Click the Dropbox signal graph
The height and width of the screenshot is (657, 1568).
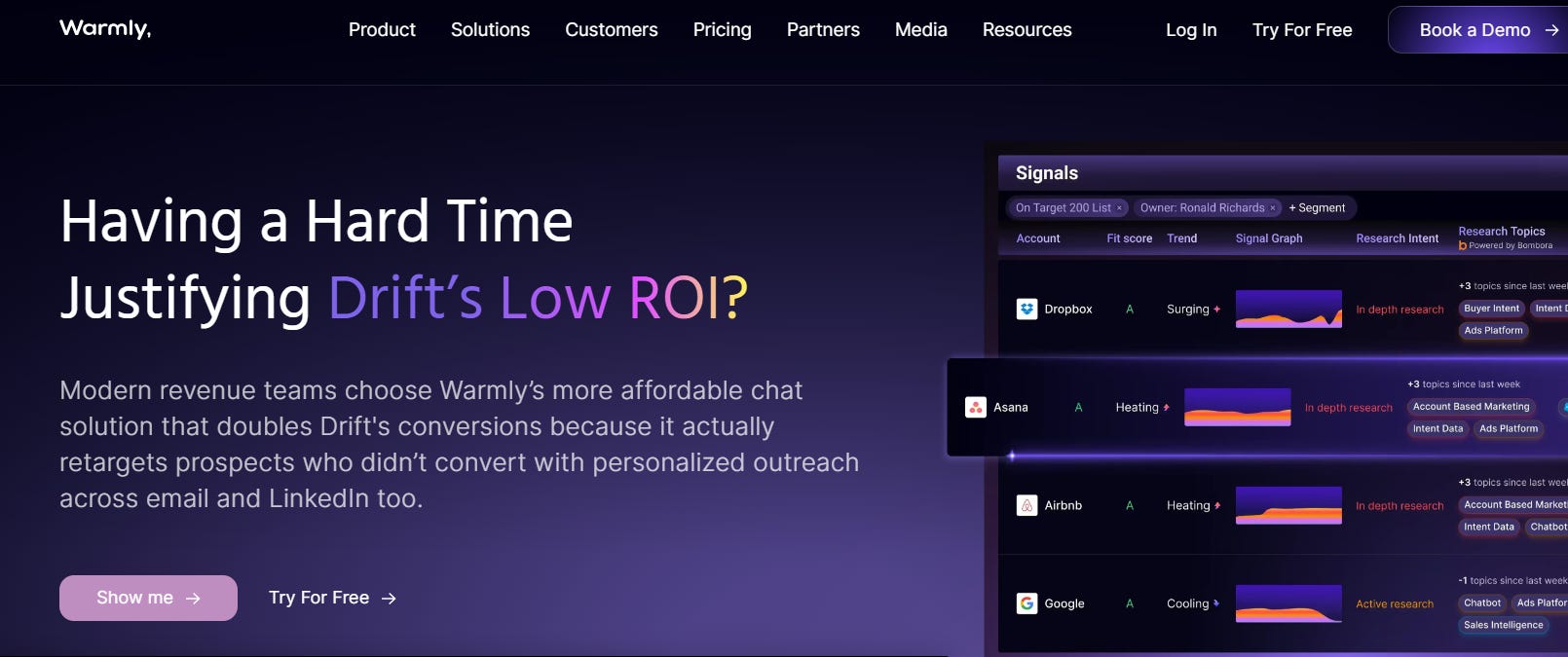(1288, 310)
